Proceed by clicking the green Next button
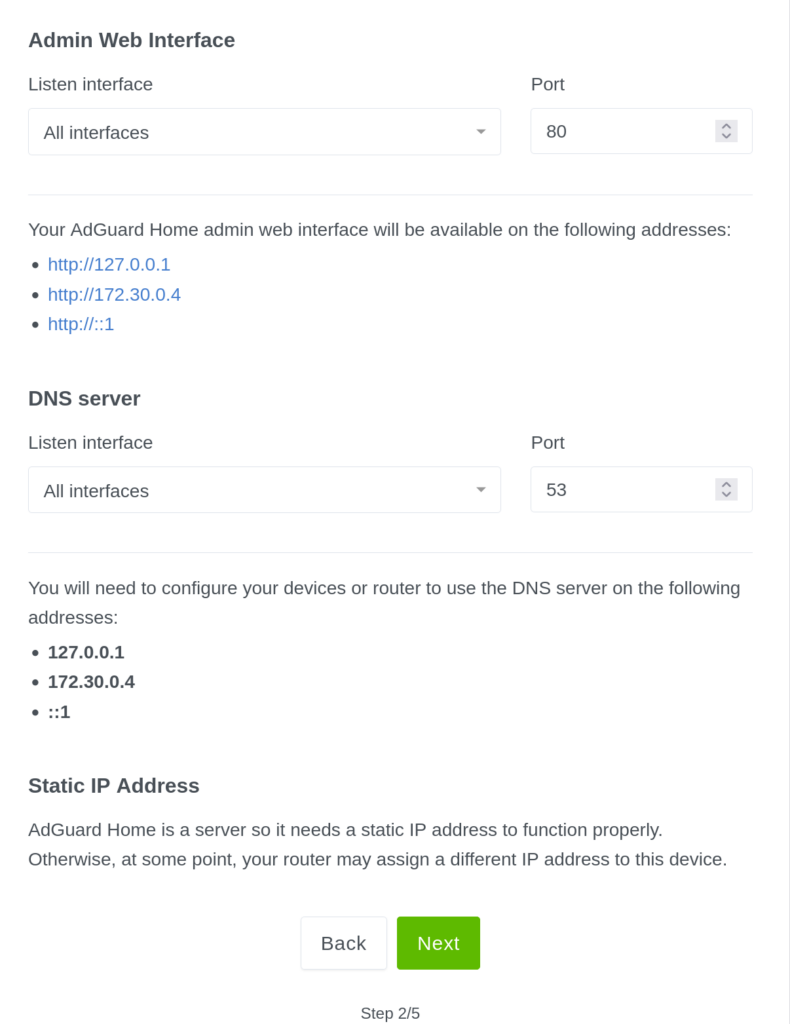The width and height of the screenshot is (790, 1024). [x=438, y=943]
